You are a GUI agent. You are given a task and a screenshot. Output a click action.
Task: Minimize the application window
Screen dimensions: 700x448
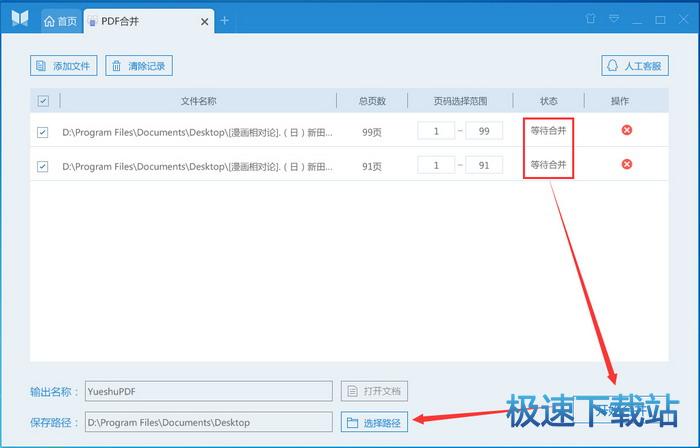[x=637, y=20]
